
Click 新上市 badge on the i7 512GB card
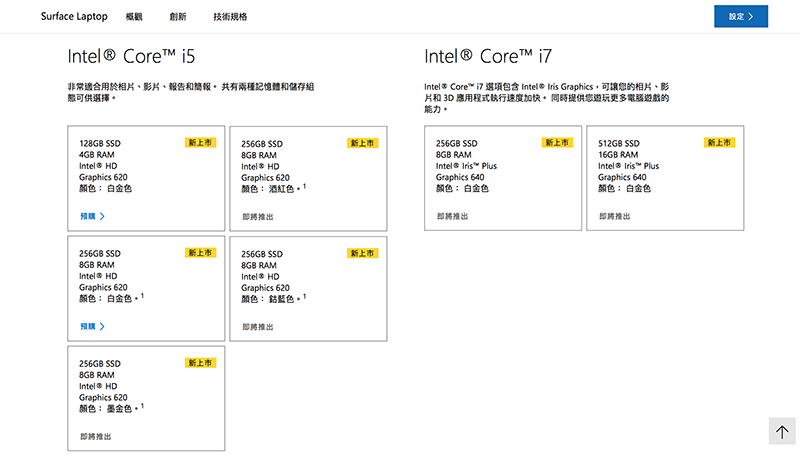tap(719, 143)
